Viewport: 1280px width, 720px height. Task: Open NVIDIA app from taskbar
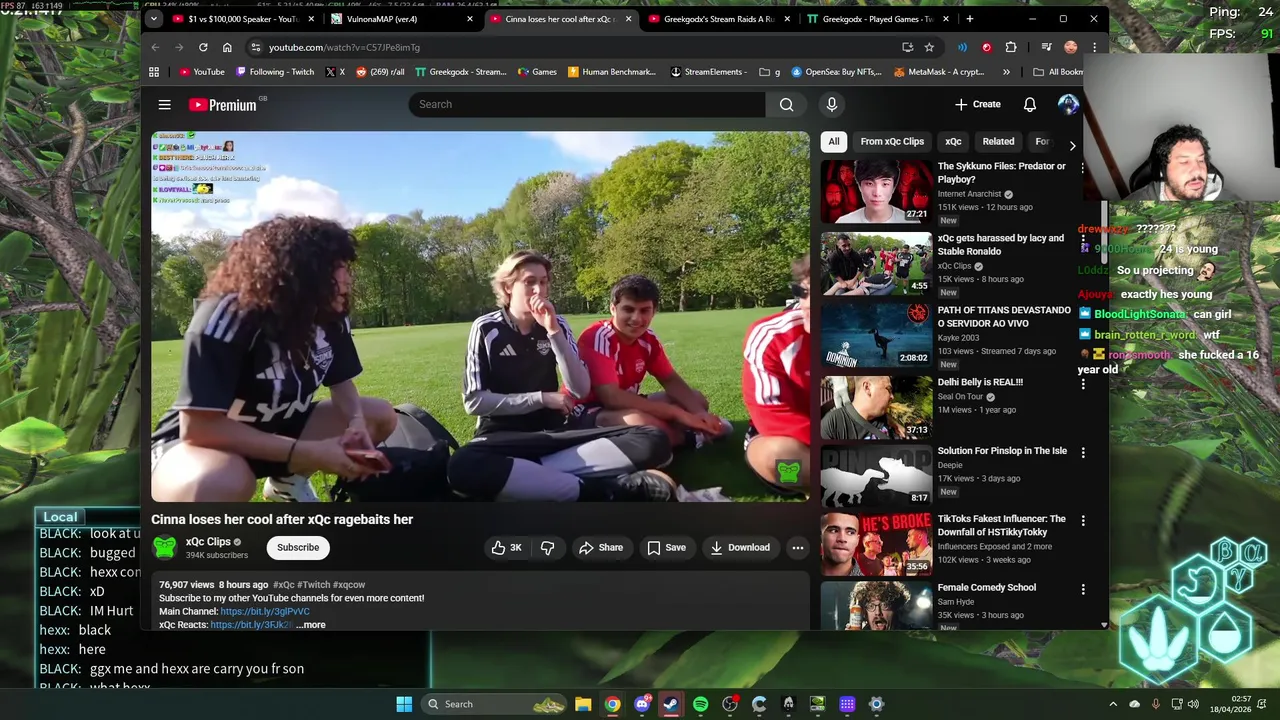tap(817, 704)
